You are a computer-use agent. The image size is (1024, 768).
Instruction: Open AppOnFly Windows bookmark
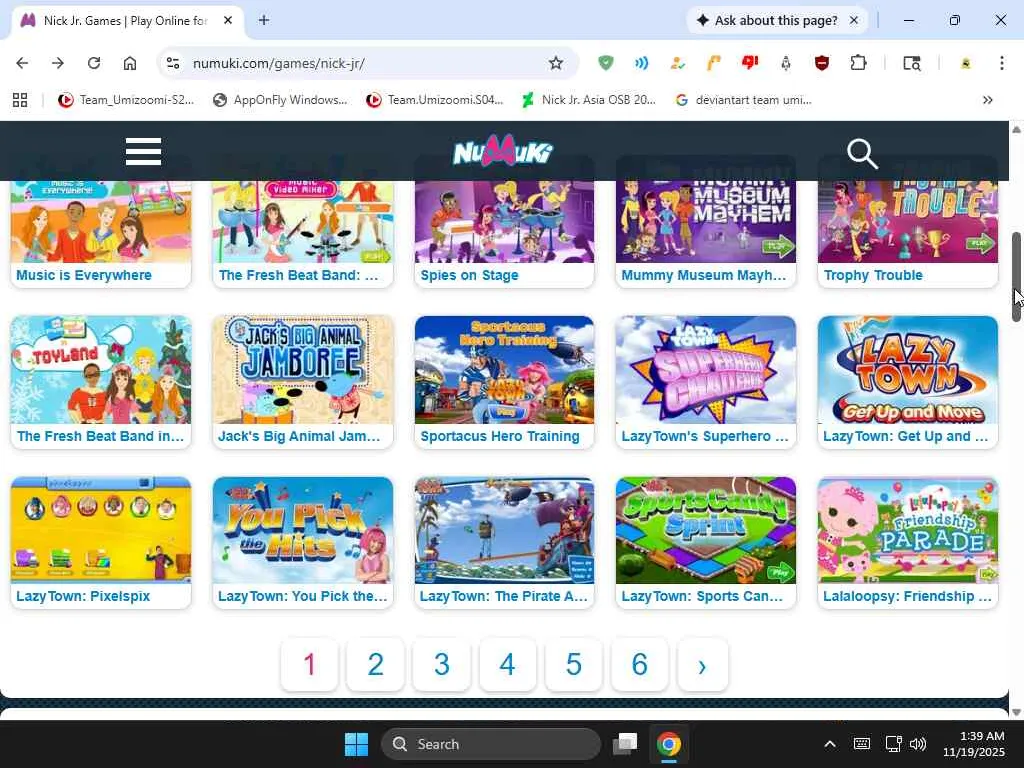click(281, 100)
